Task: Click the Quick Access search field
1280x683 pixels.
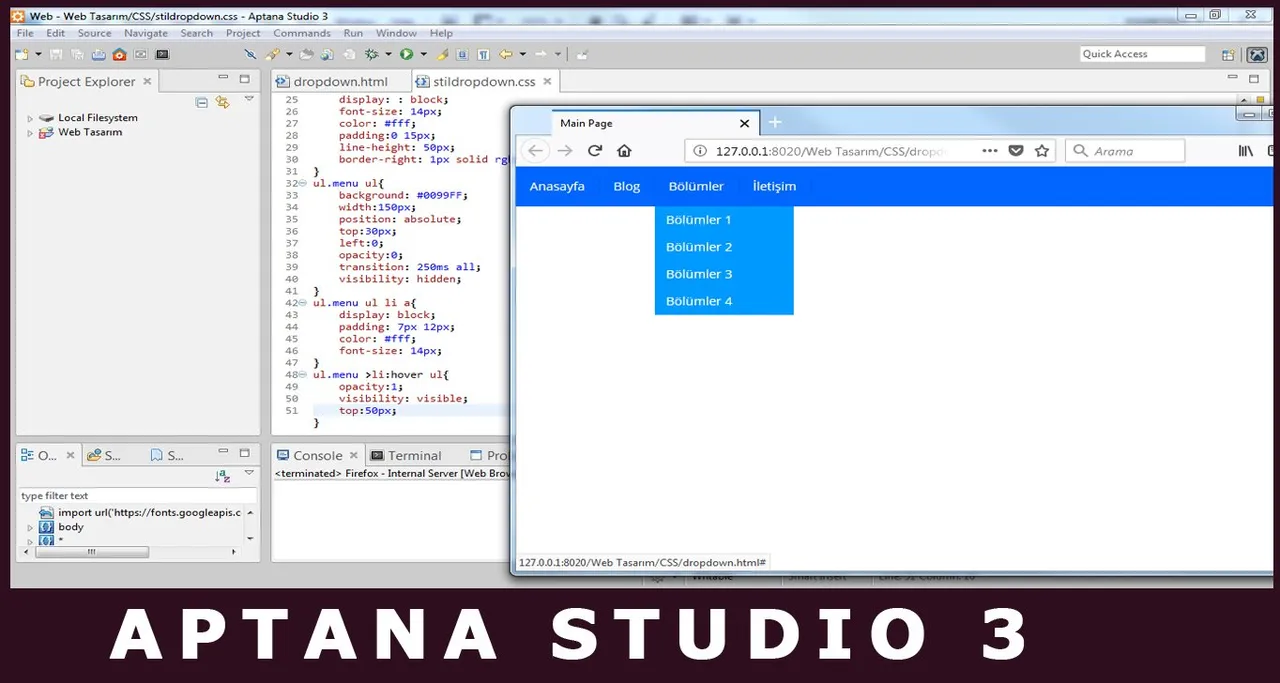Action: tap(1143, 54)
